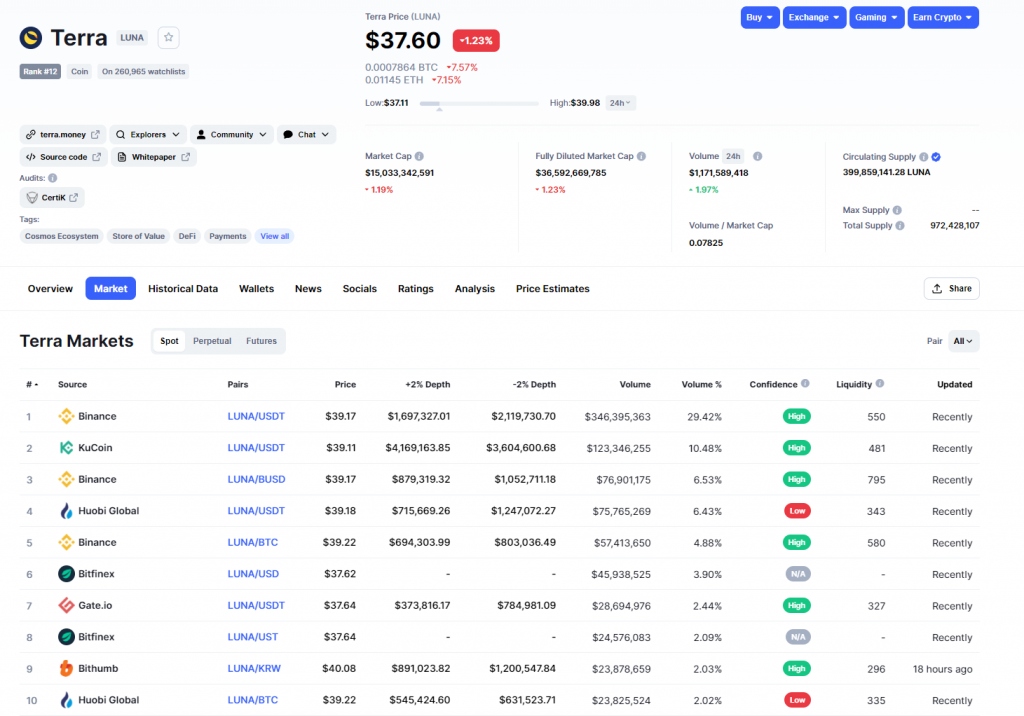The height and width of the screenshot is (716, 1024).
Task: Switch to the Analysis tab
Action: [475, 289]
